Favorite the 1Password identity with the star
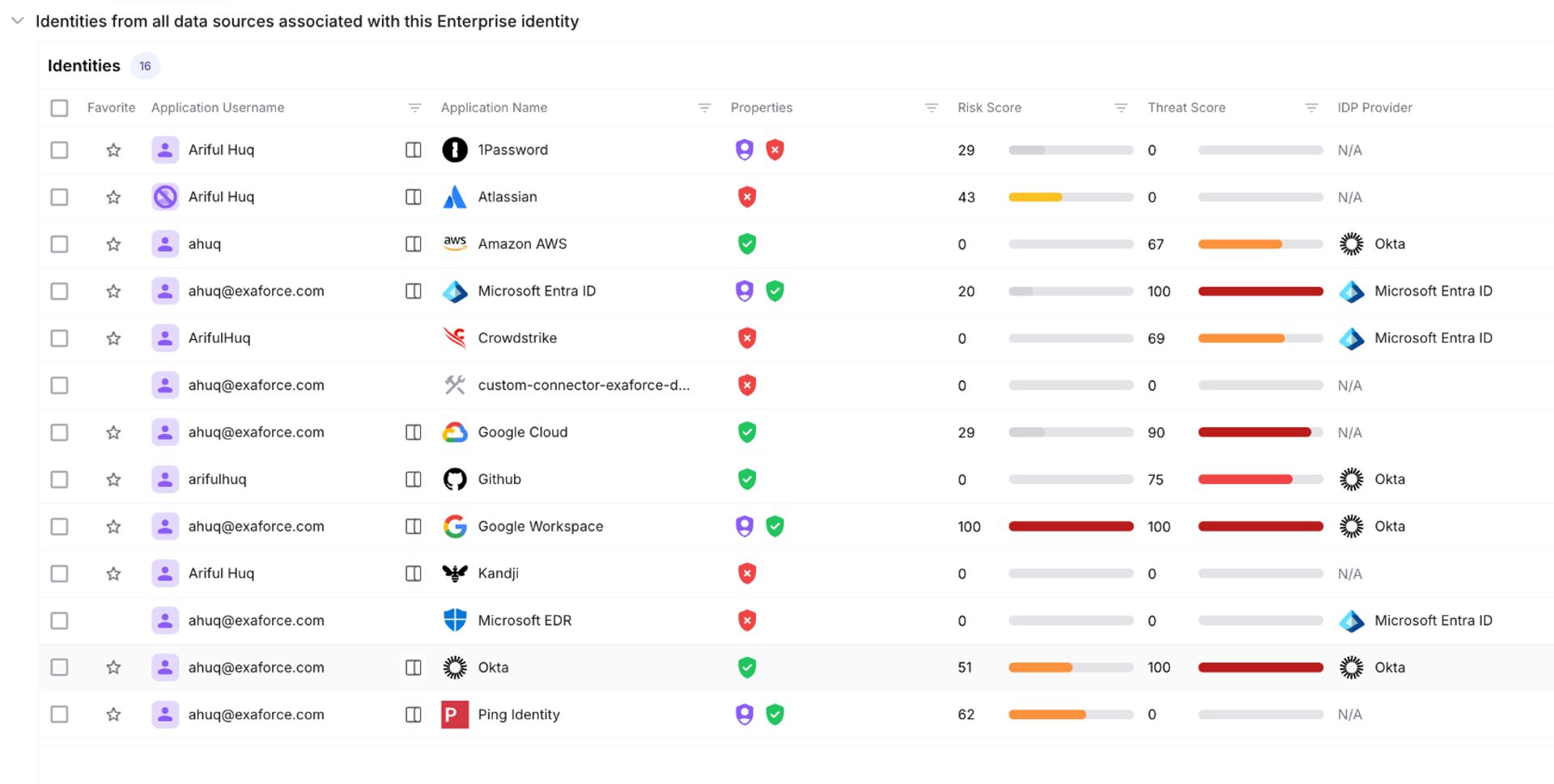 tap(113, 150)
